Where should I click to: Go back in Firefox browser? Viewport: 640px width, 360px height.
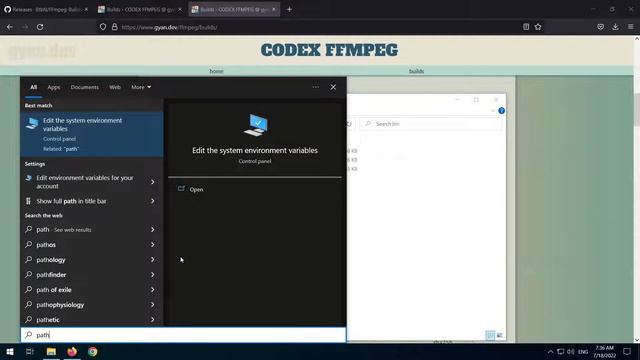click(x=10, y=27)
